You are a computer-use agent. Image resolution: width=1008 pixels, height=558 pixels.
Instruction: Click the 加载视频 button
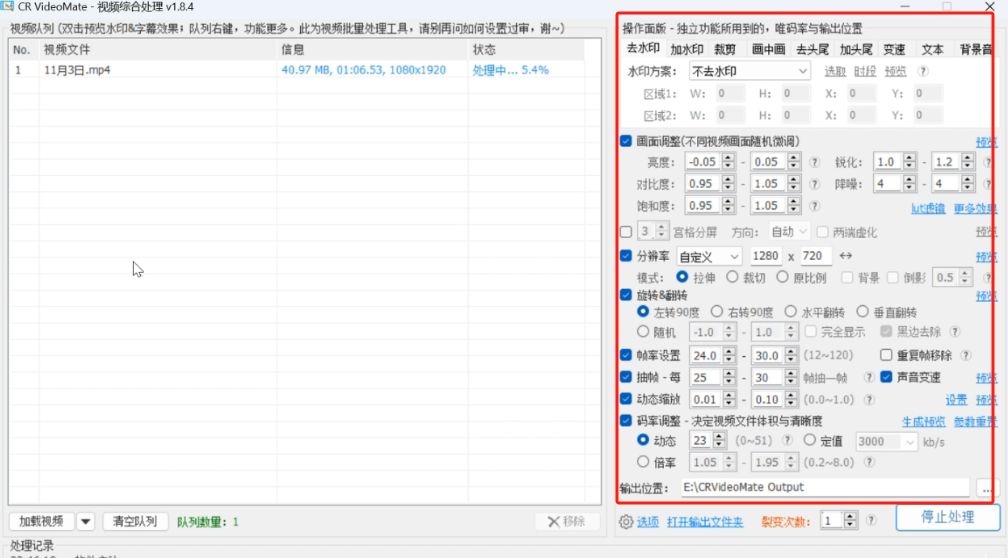point(42,521)
